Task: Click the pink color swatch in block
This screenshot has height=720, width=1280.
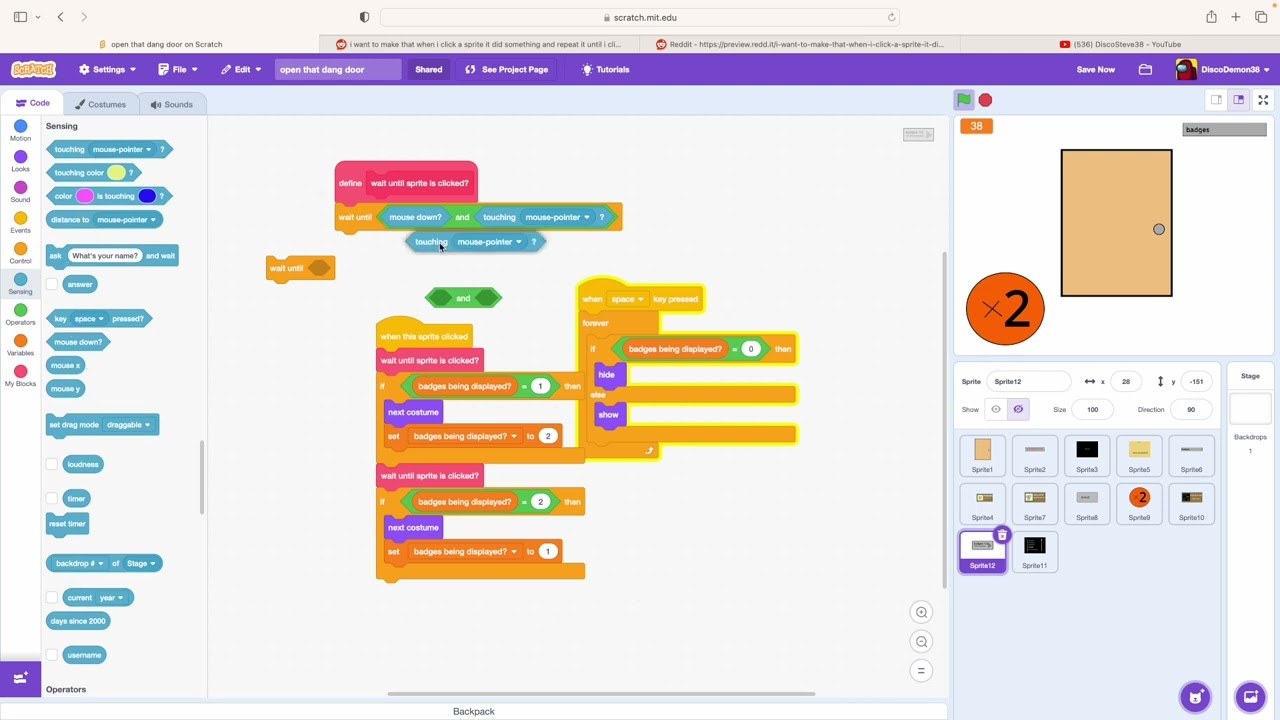Action: click(x=85, y=196)
